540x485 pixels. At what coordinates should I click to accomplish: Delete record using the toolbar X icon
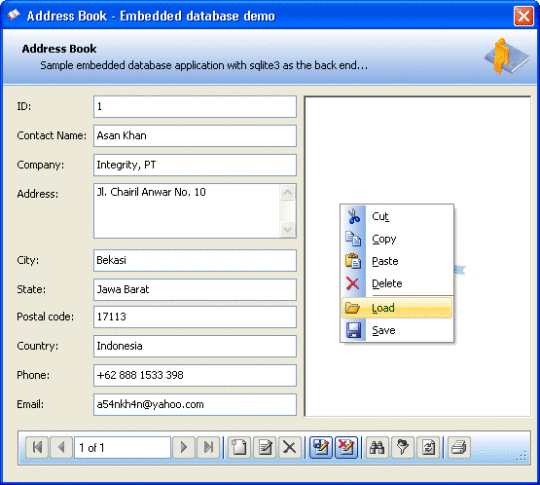(x=290, y=447)
